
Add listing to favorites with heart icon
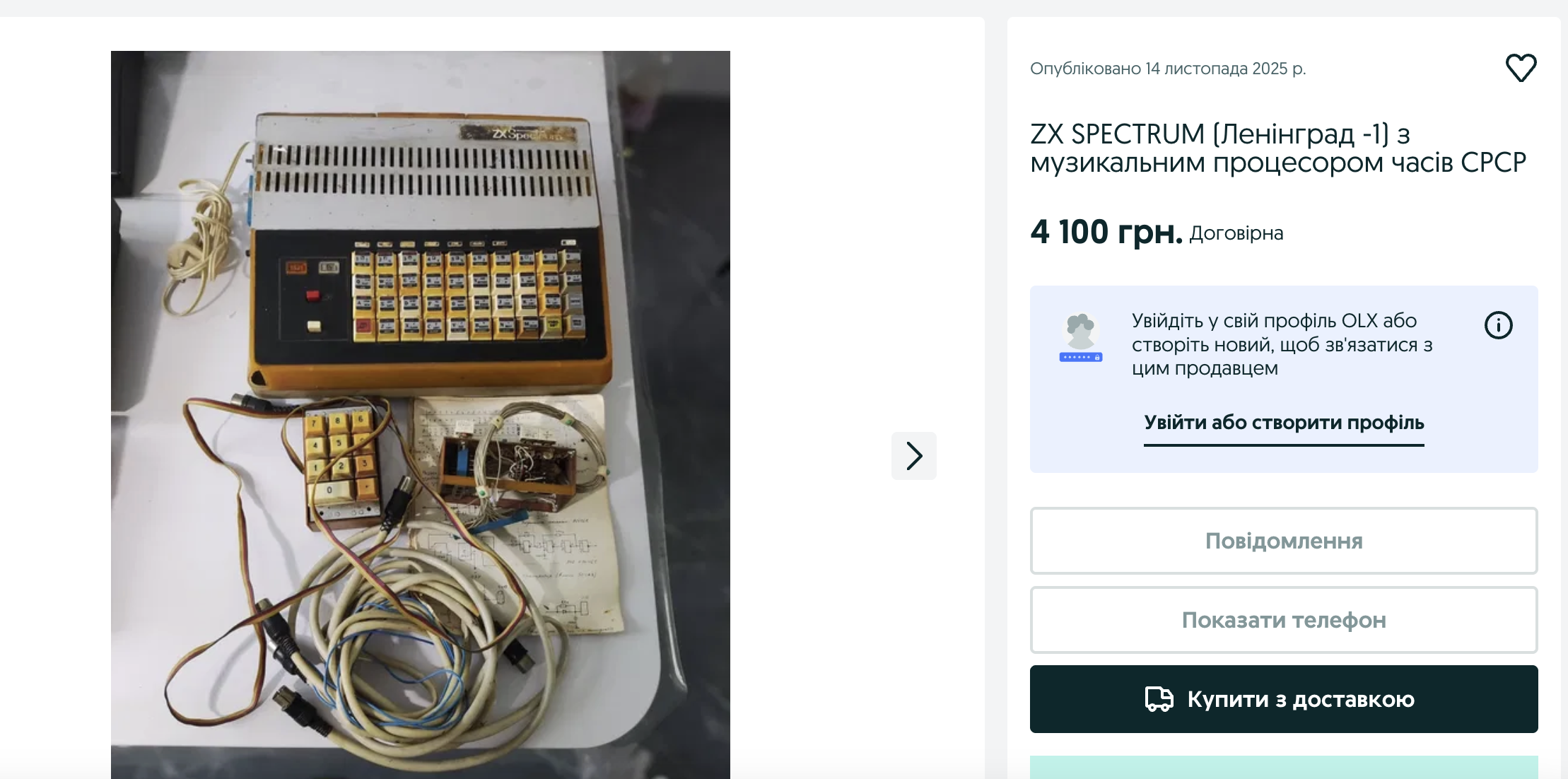pyautogui.click(x=1521, y=68)
